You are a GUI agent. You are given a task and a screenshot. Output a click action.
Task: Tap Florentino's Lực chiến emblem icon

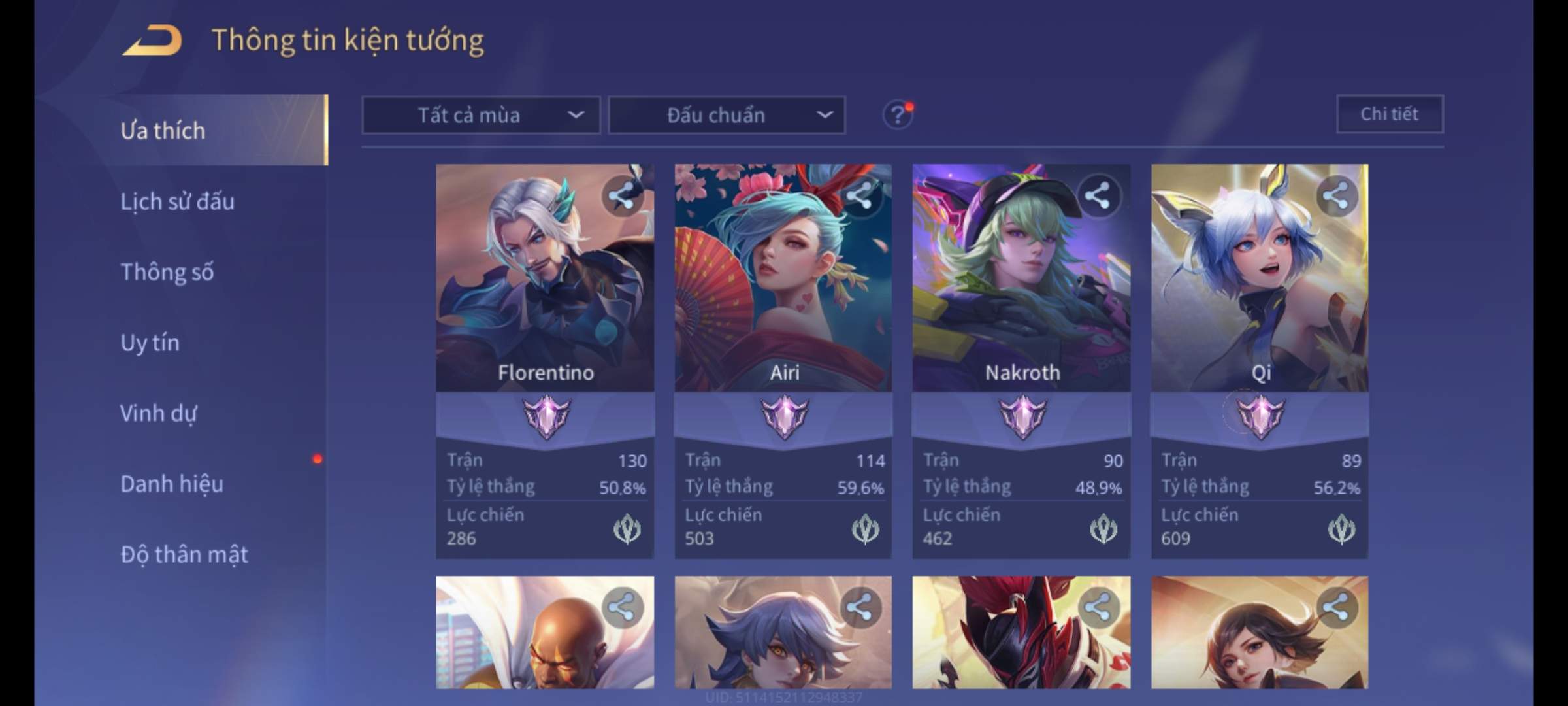[627, 529]
